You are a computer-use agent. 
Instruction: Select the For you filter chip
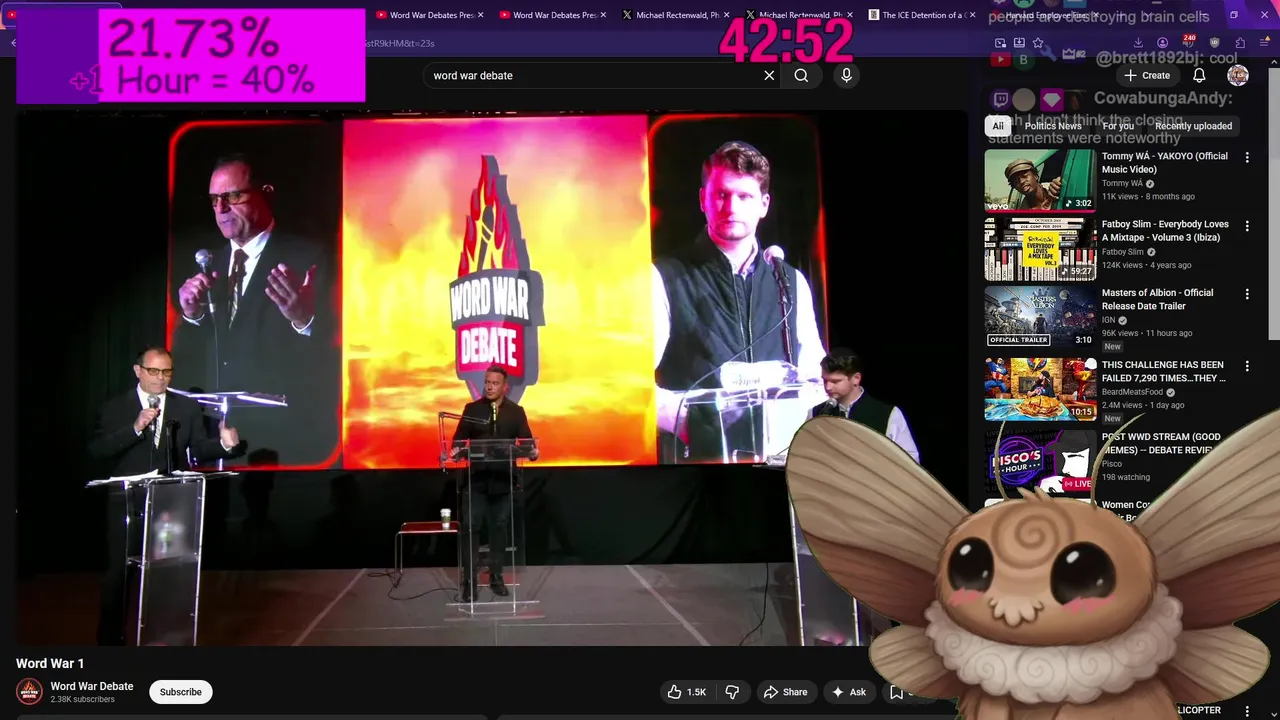coord(1118,126)
